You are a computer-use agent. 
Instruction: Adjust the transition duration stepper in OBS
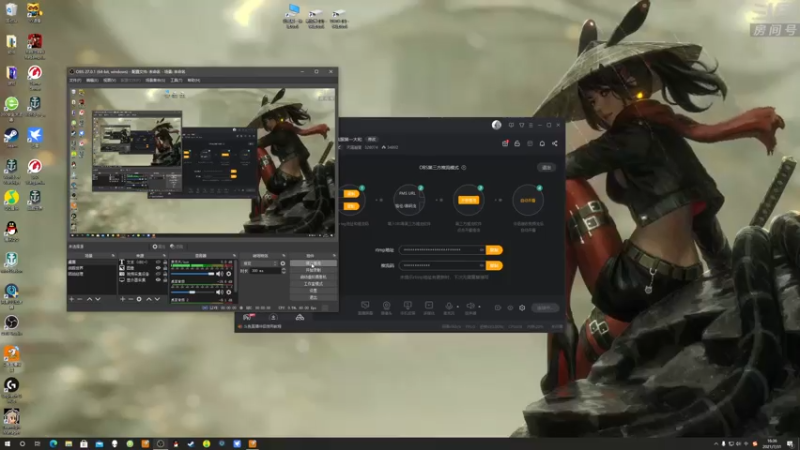coord(284,271)
